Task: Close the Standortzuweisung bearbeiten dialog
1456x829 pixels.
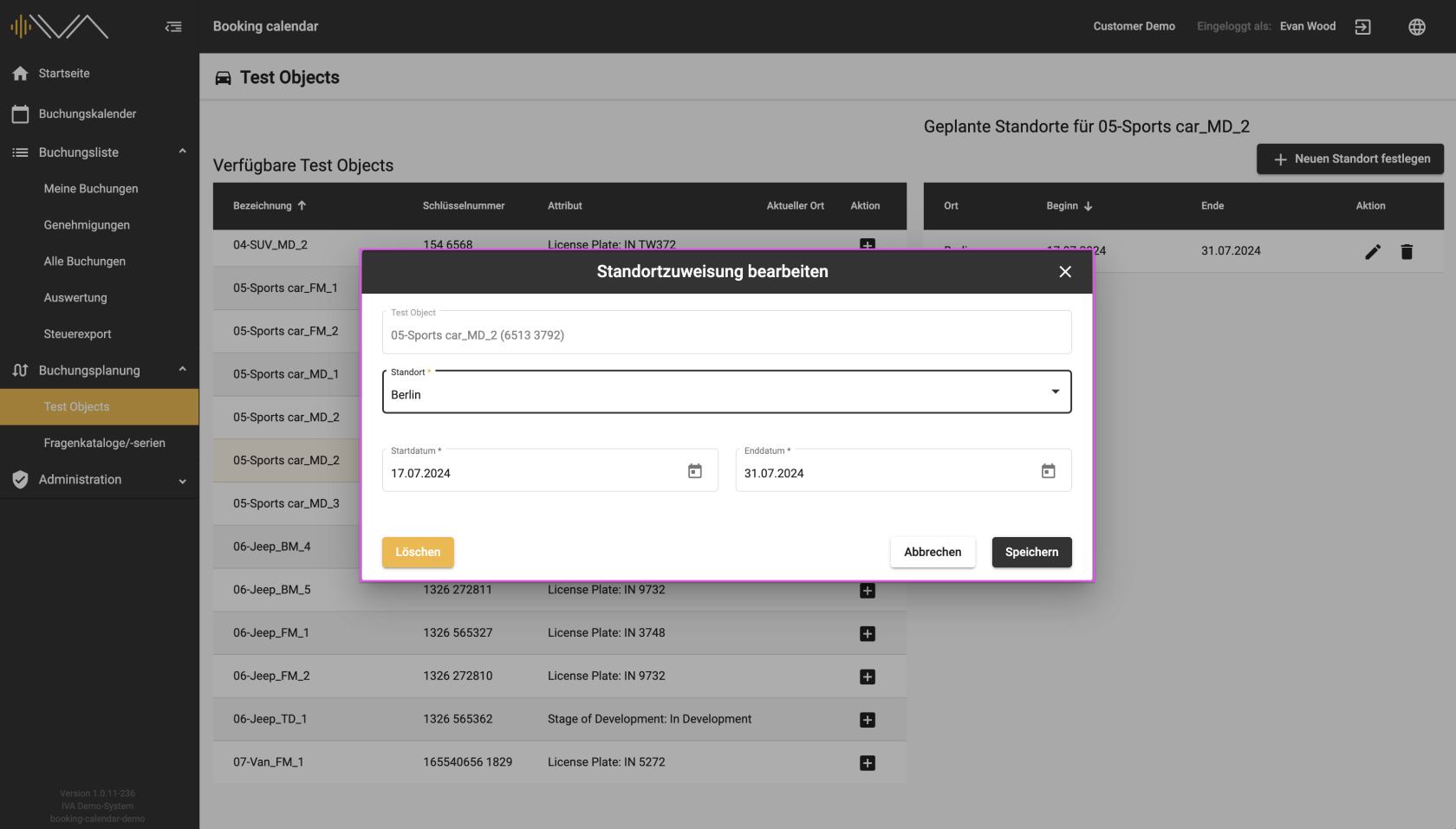Action: (1065, 272)
